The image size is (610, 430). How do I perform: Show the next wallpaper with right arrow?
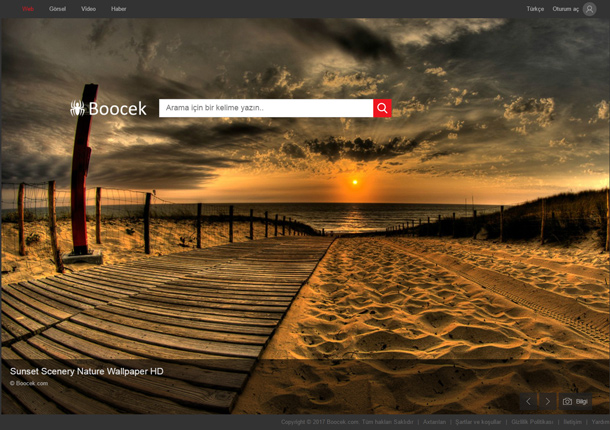[x=547, y=401]
